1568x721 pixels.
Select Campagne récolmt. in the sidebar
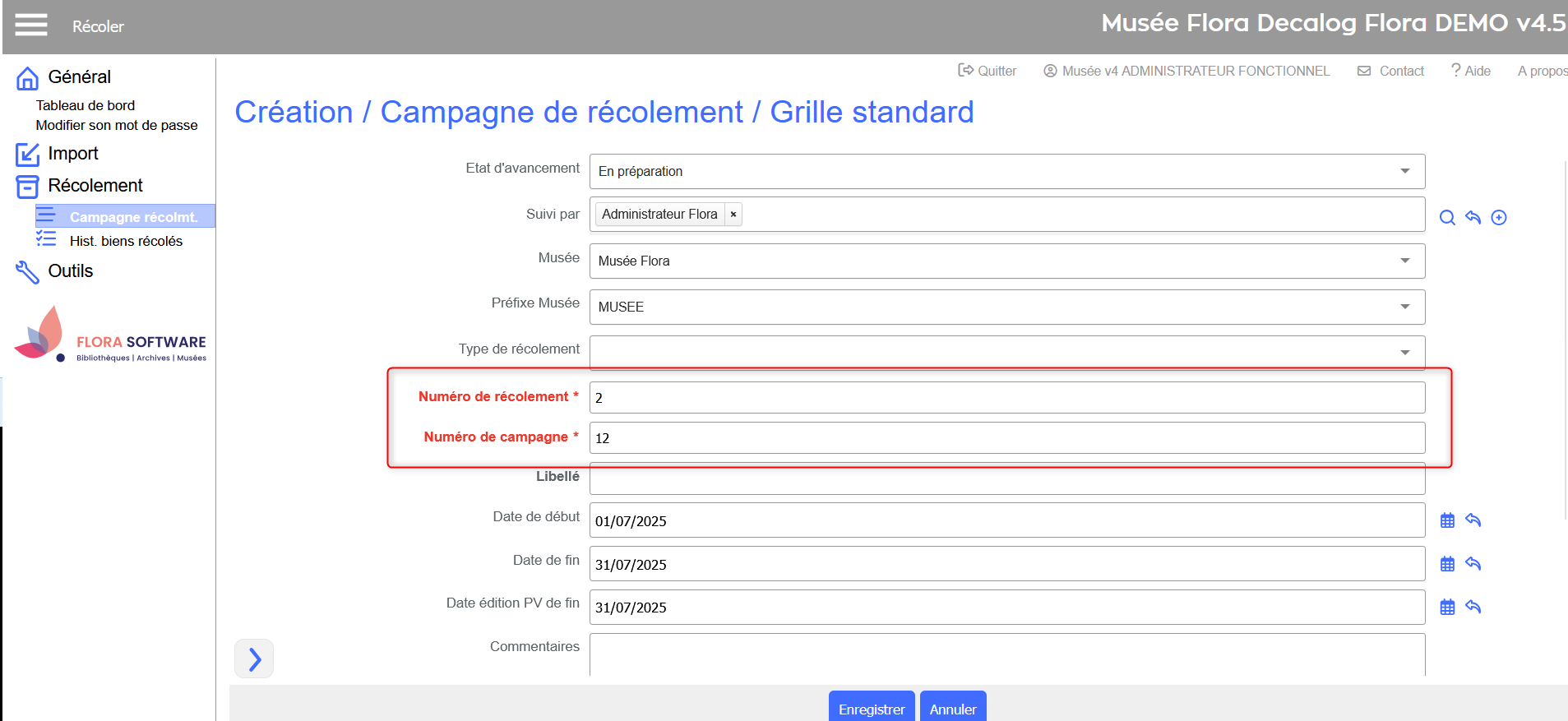click(133, 217)
